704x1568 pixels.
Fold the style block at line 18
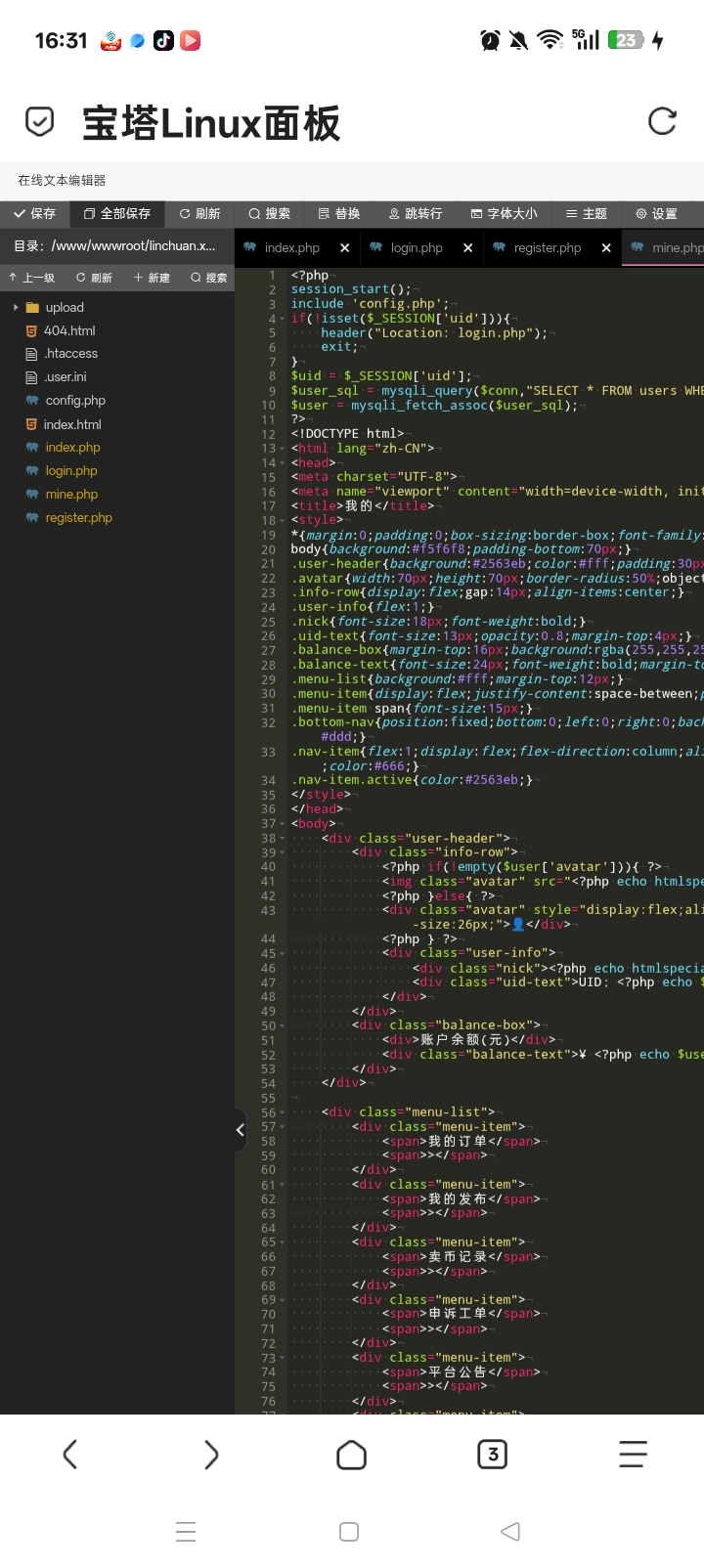(283, 520)
